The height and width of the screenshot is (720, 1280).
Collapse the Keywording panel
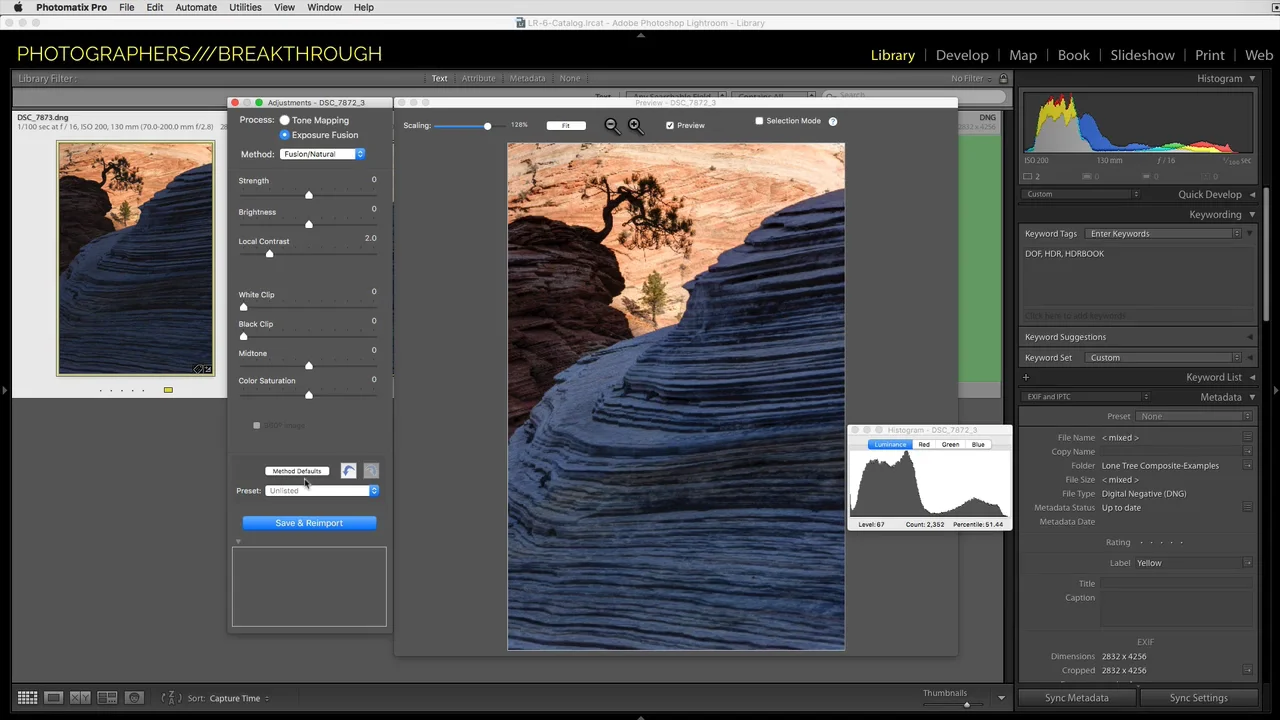tap(1251, 215)
